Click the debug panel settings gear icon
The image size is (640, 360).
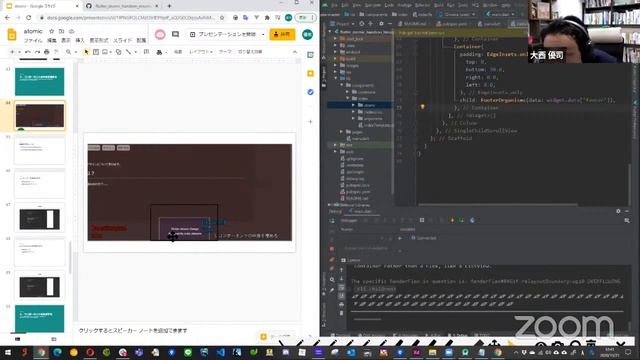(618, 211)
